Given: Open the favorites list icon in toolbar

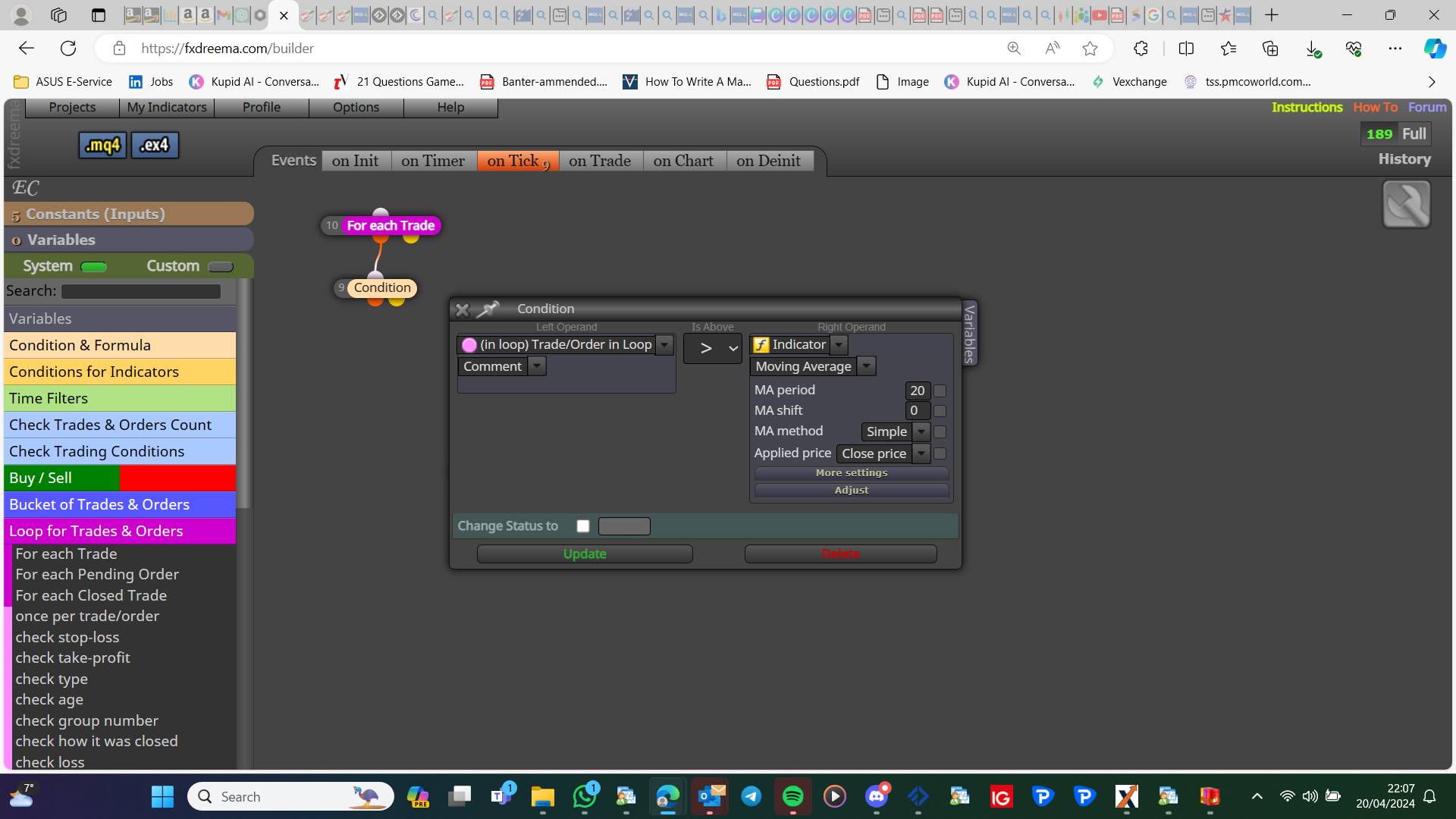Looking at the screenshot, I should (x=1228, y=49).
